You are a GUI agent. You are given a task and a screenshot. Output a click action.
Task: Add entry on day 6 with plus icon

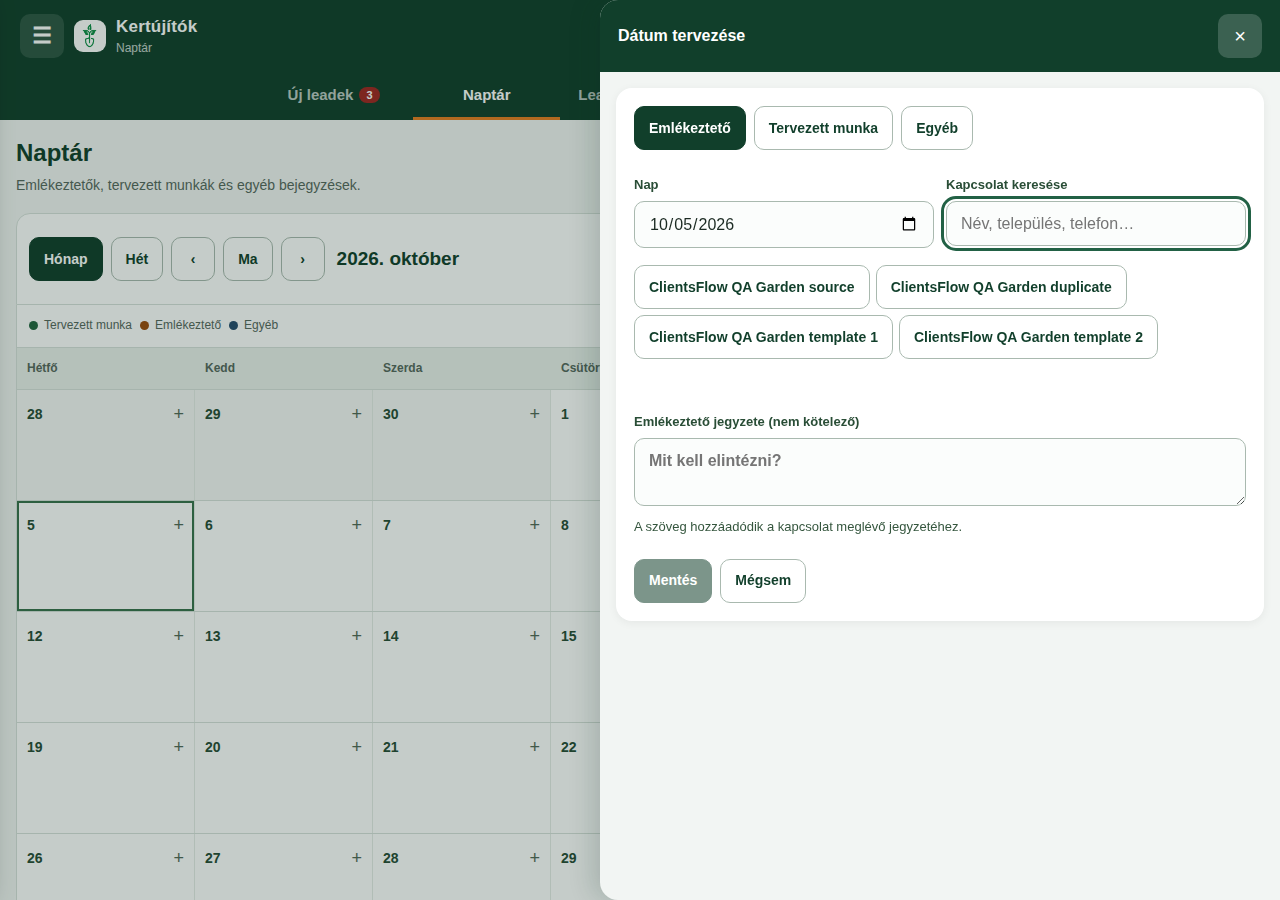[x=357, y=524]
